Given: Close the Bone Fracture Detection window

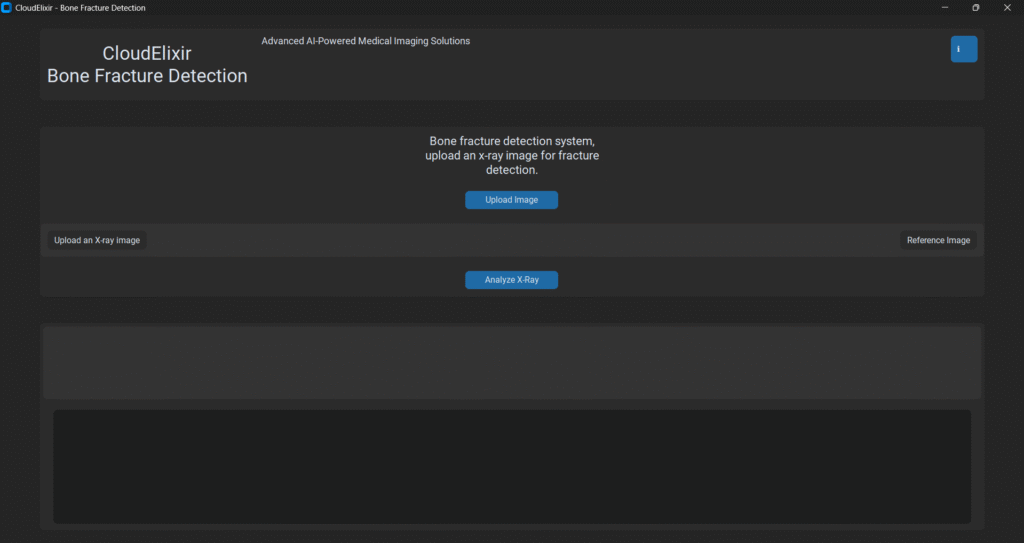Looking at the screenshot, I should (x=1007, y=8).
